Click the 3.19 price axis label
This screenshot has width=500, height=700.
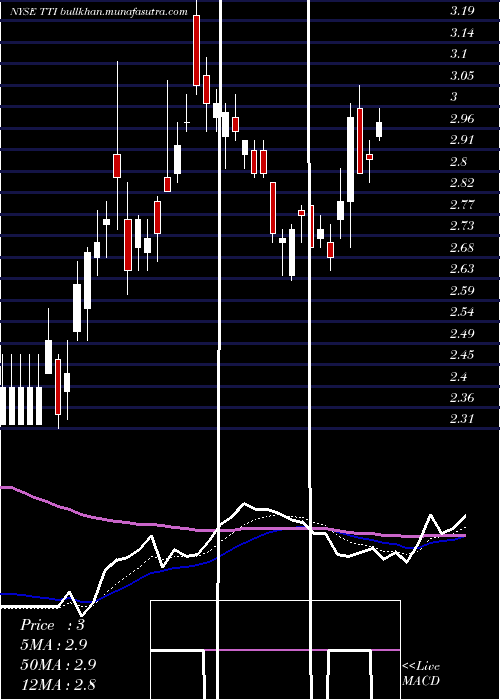click(x=462, y=11)
